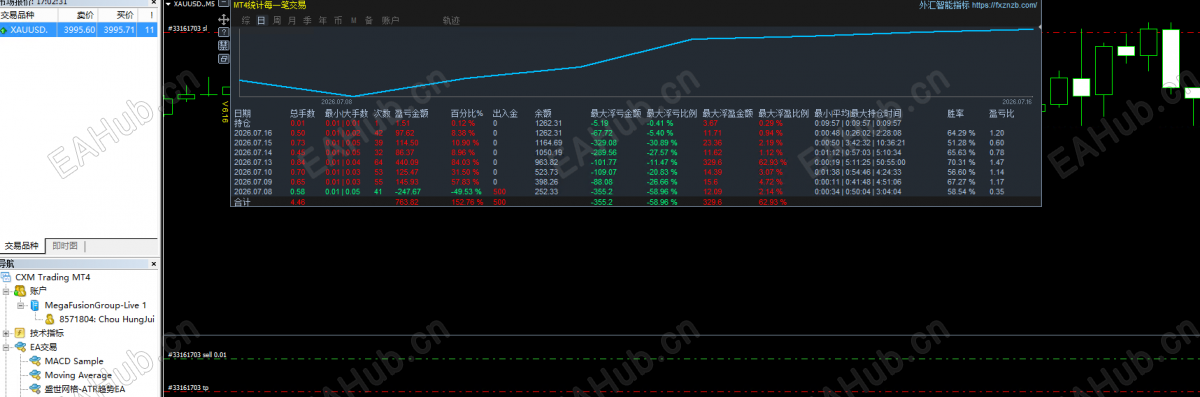This screenshot has width=1200, height=397.
Task: Click the 2026.07.16 date row
Action: click(x=253, y=132)
